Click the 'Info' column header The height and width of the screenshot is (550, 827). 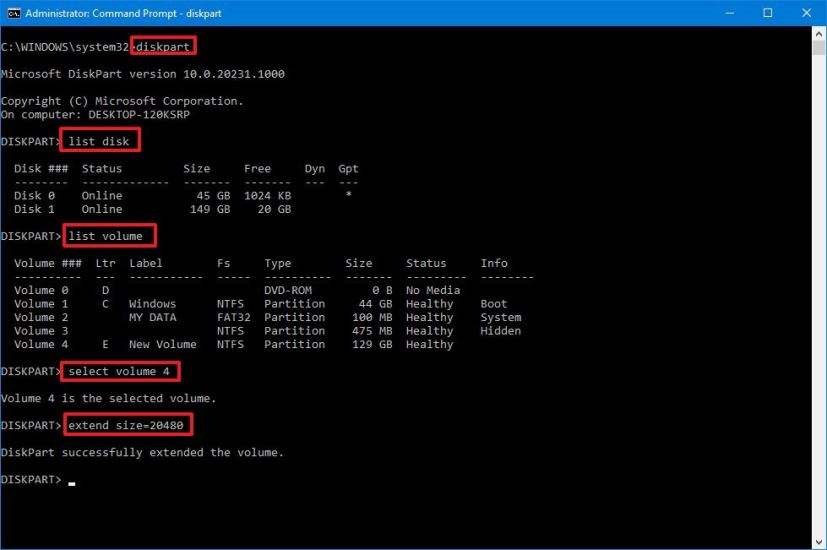(494, 263)
